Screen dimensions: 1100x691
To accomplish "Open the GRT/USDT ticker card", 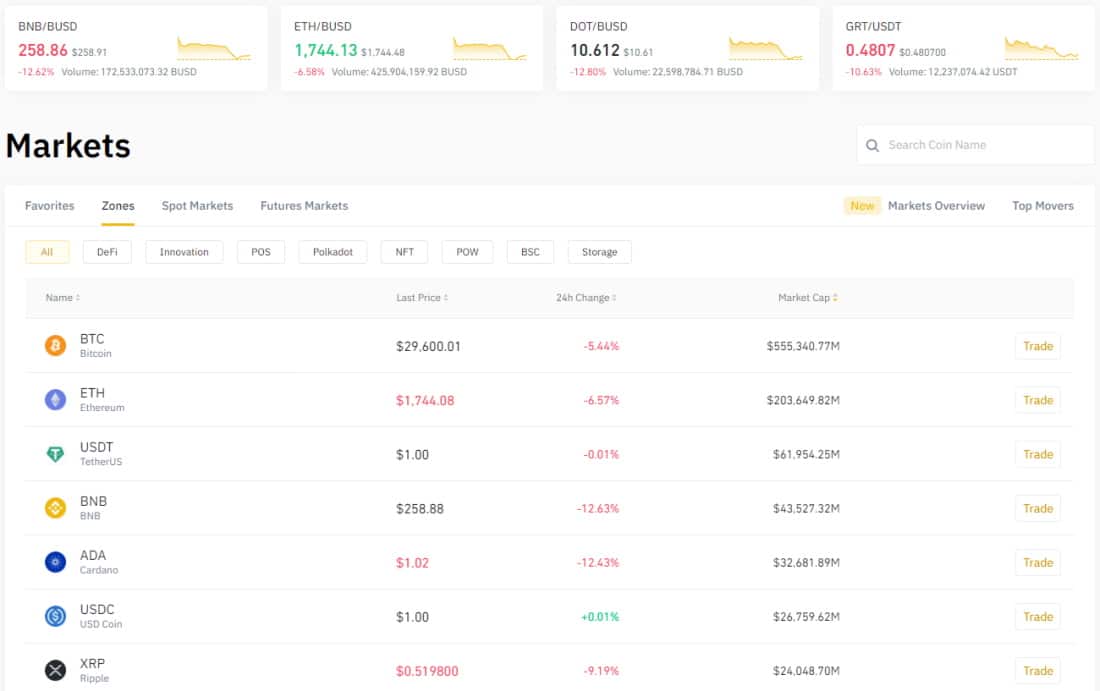I will click(963, 48).
